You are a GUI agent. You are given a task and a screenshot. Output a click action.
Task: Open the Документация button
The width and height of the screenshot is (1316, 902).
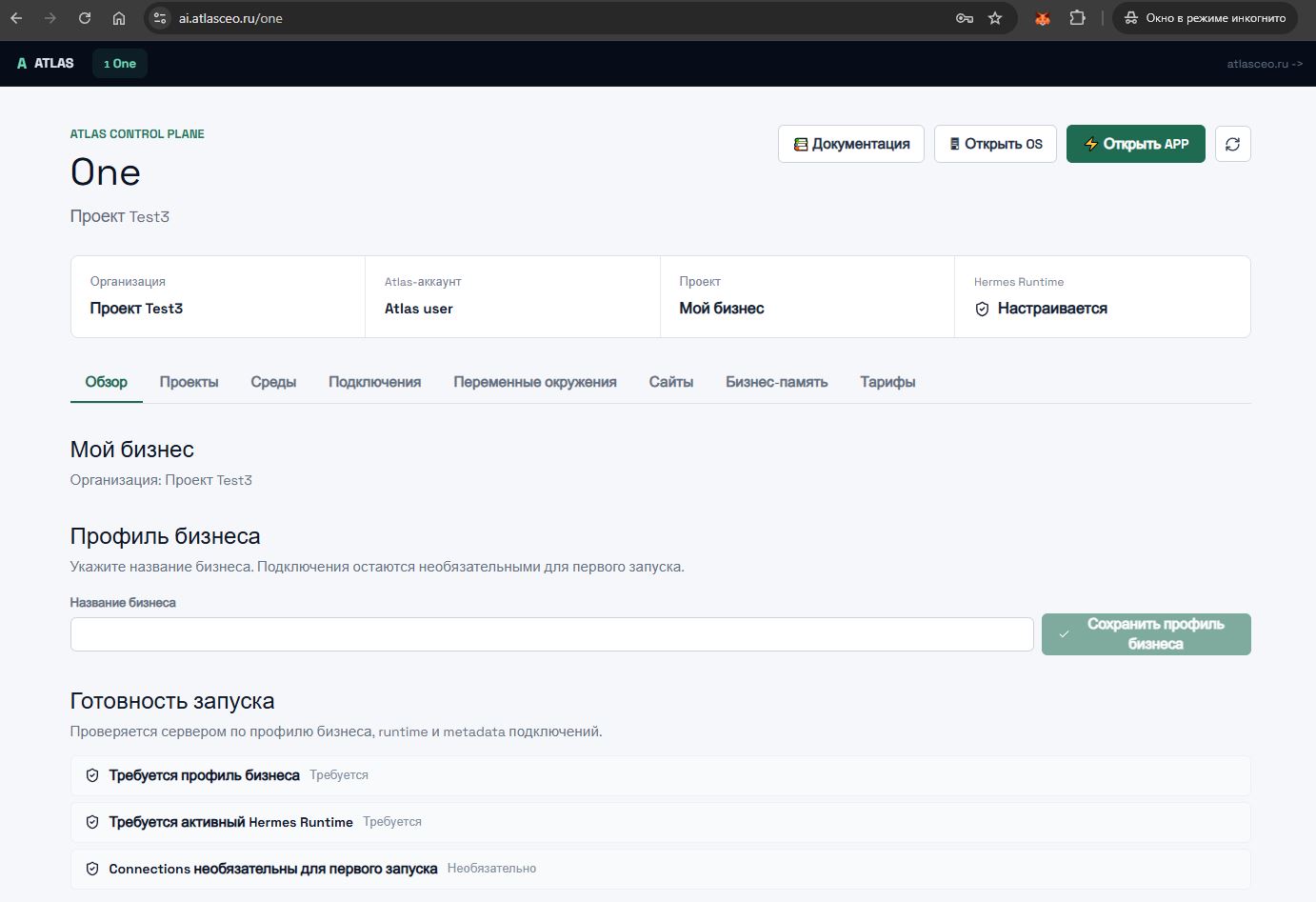851,144
